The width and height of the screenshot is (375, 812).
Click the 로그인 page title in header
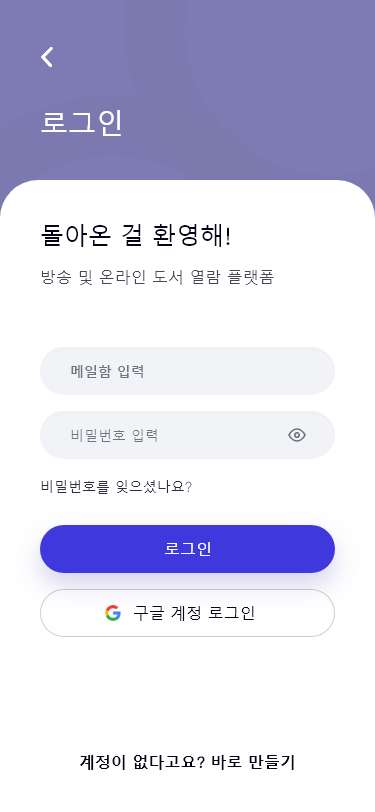pos(82,123)
